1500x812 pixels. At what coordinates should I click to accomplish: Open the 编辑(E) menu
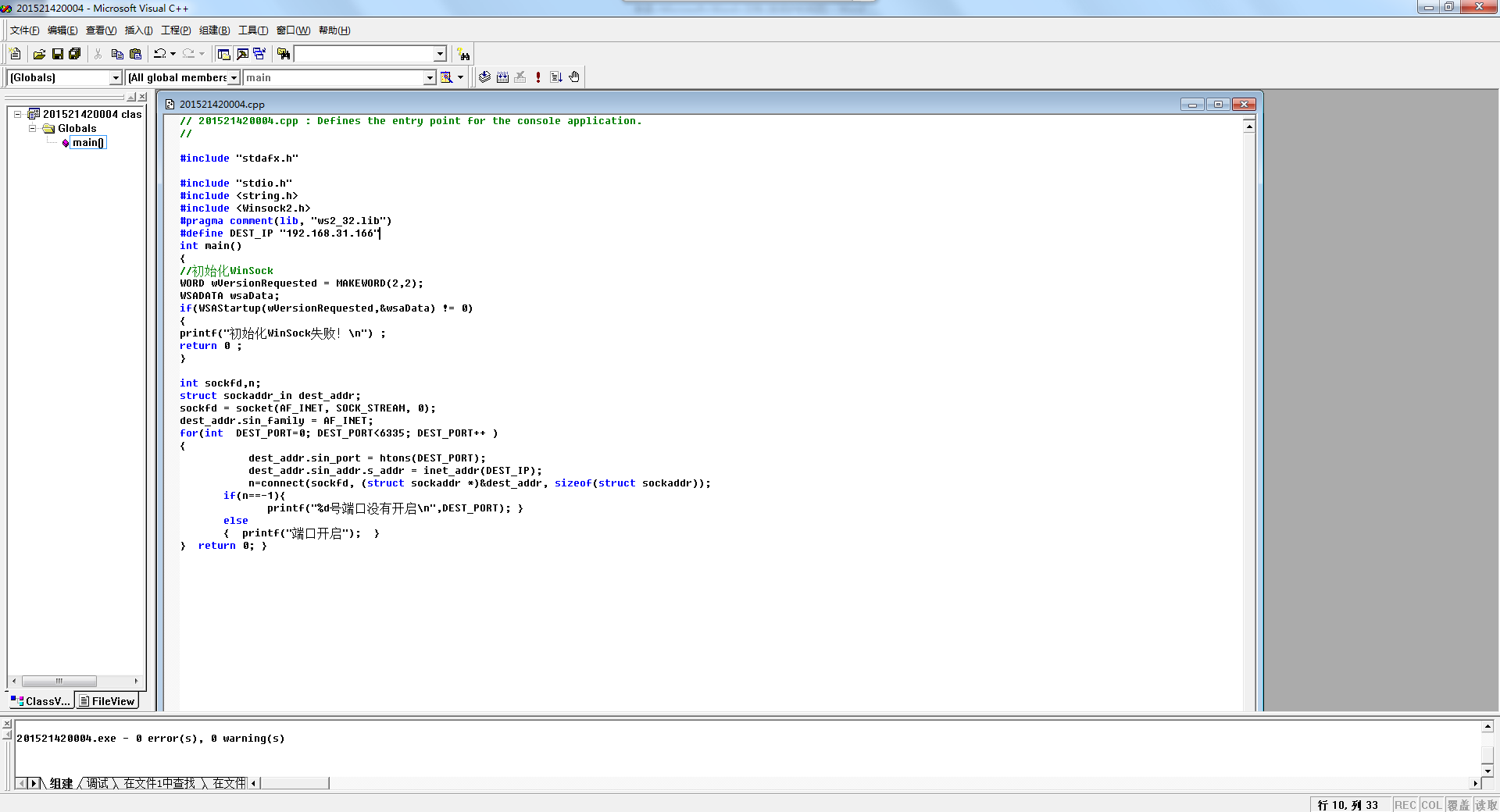pyautogui.click(x=62, y=30)
